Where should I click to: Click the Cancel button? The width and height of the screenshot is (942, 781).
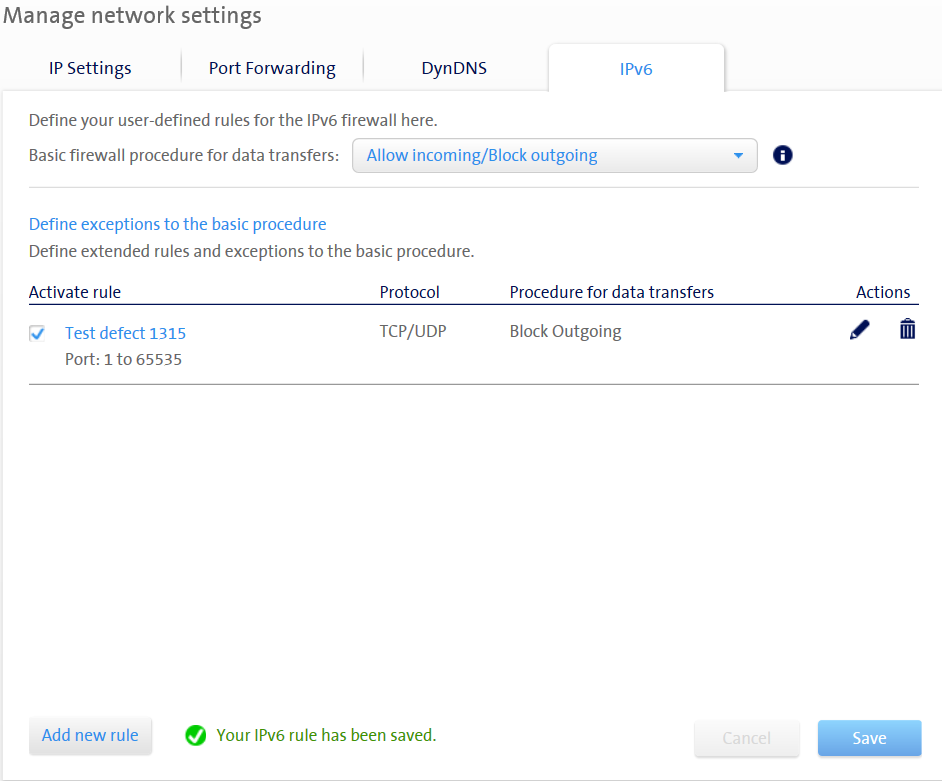[x=746, y=738]
